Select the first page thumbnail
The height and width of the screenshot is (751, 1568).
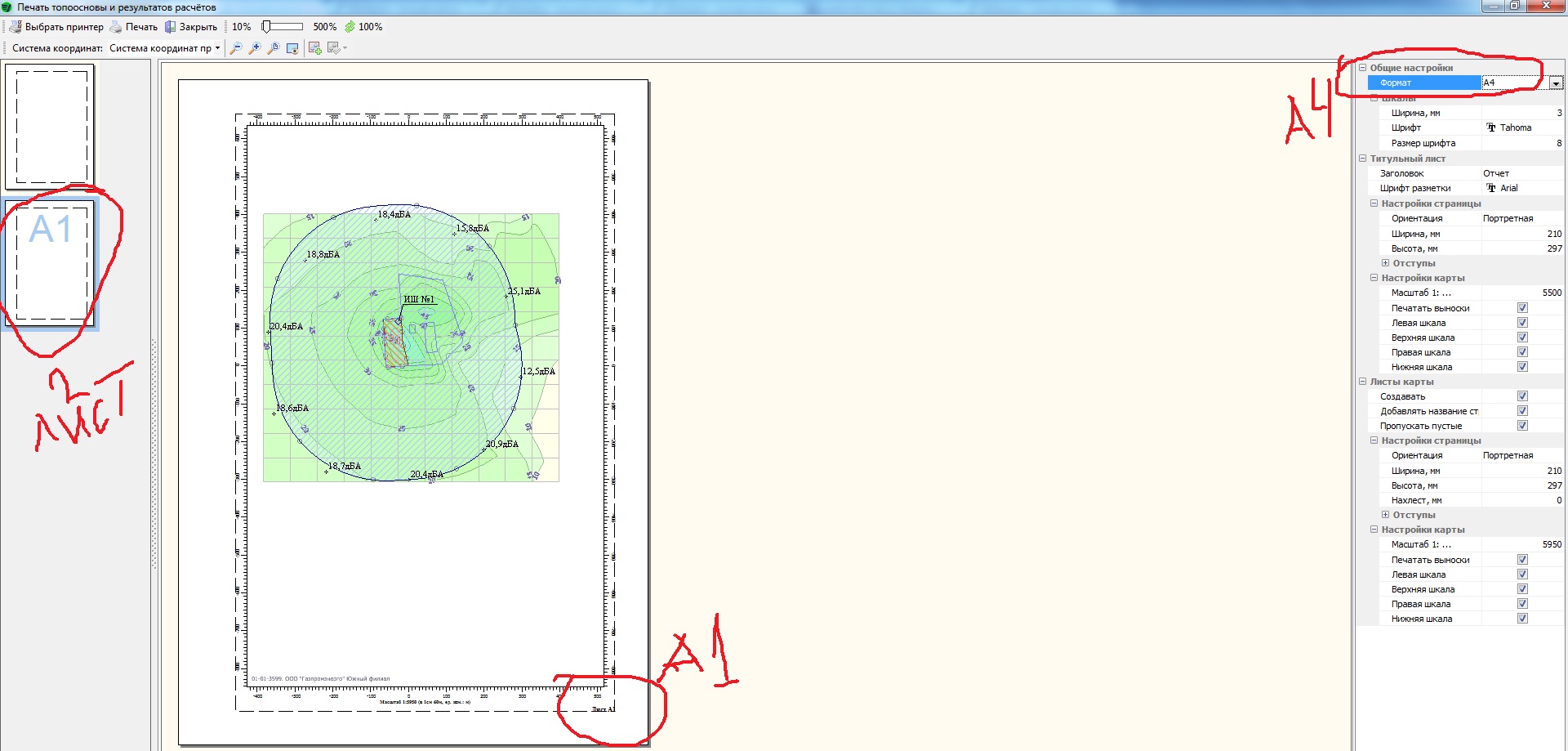[x=51, y=127]
